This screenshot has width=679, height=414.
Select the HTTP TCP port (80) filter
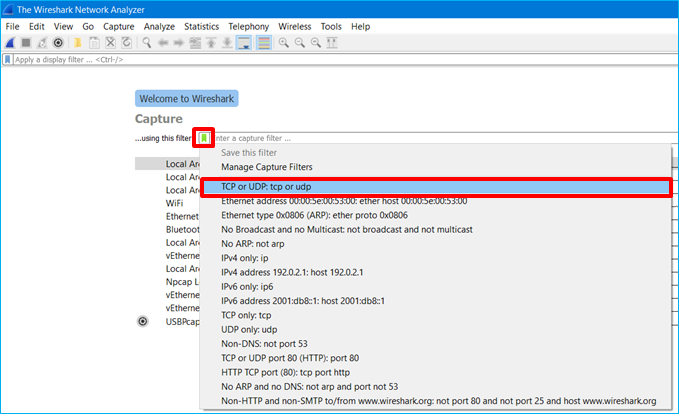(x=436, y=372)
